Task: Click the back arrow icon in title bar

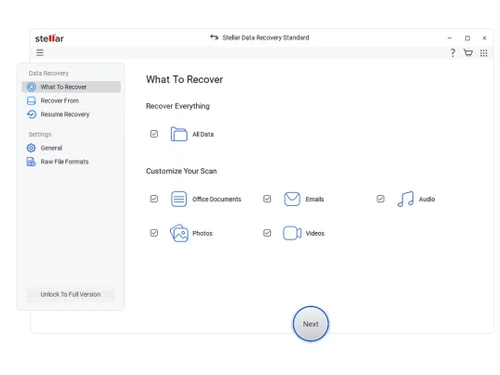Action: coord(214,37)
